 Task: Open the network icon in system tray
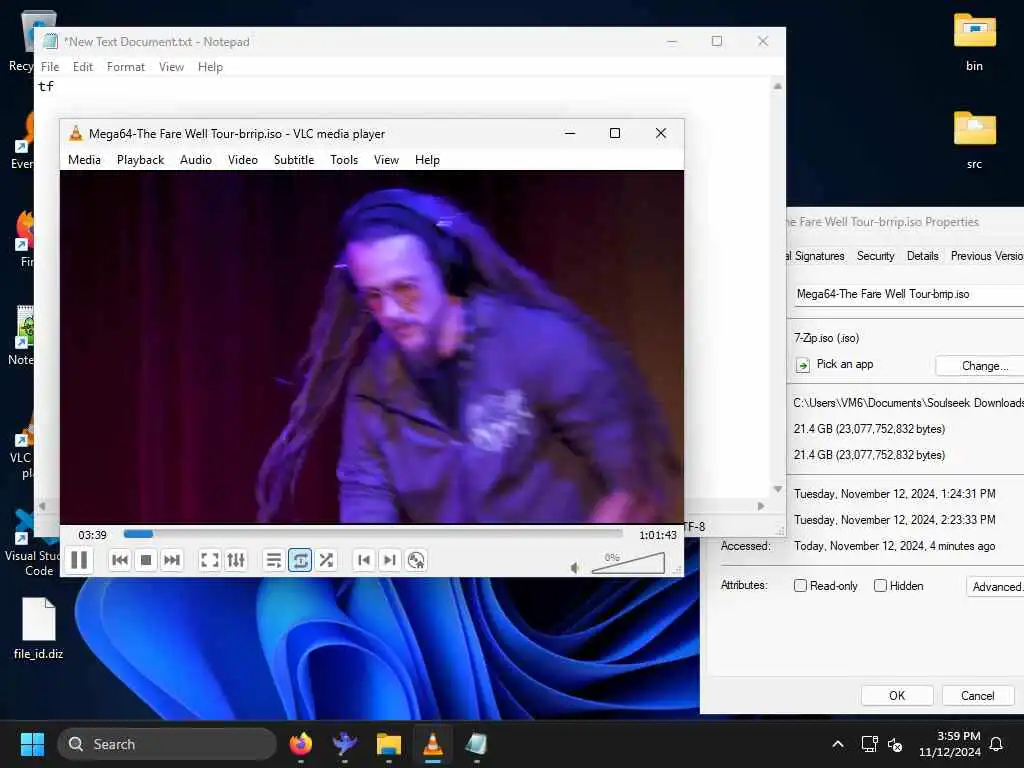coord(869,744)
